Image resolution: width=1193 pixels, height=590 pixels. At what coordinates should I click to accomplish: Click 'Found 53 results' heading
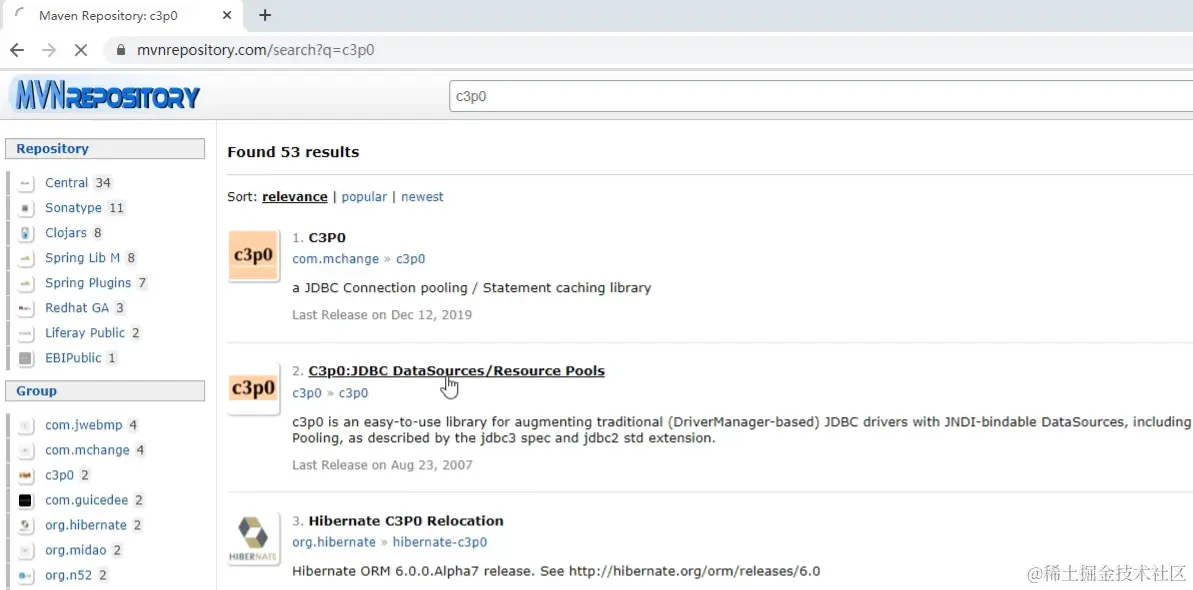293,152
